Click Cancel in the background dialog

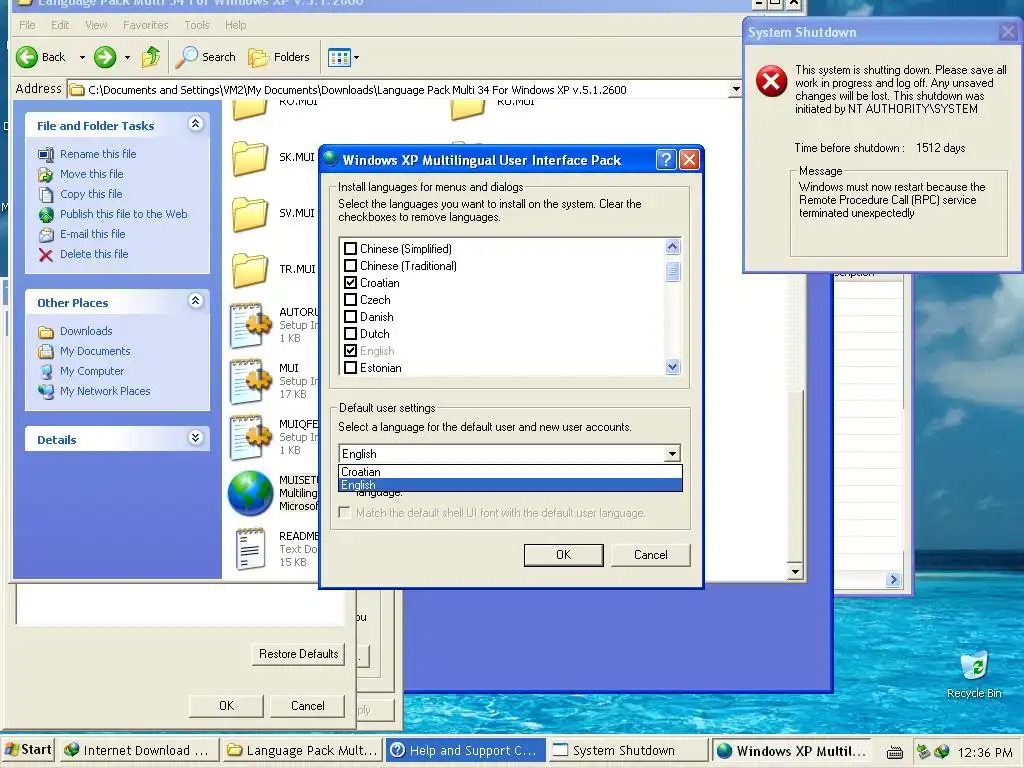308,706
